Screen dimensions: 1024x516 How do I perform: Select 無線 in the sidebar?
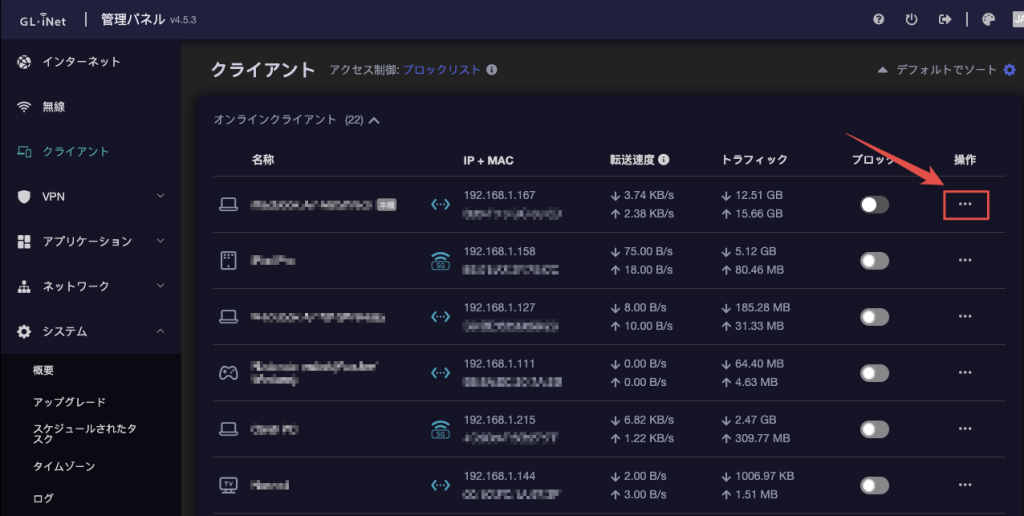pos(53,107)
